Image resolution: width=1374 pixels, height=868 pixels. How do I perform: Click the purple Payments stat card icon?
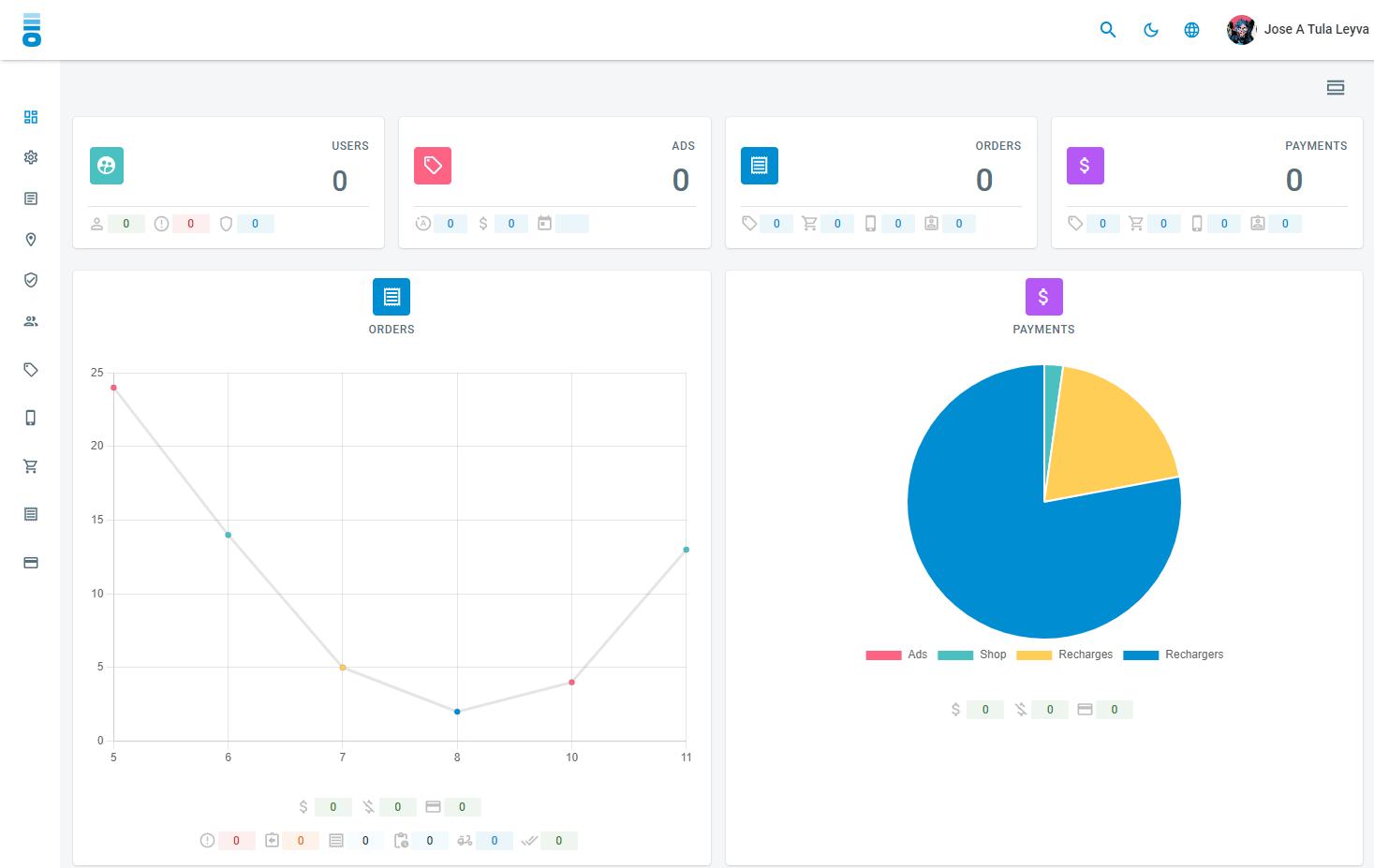[1085, 166]
